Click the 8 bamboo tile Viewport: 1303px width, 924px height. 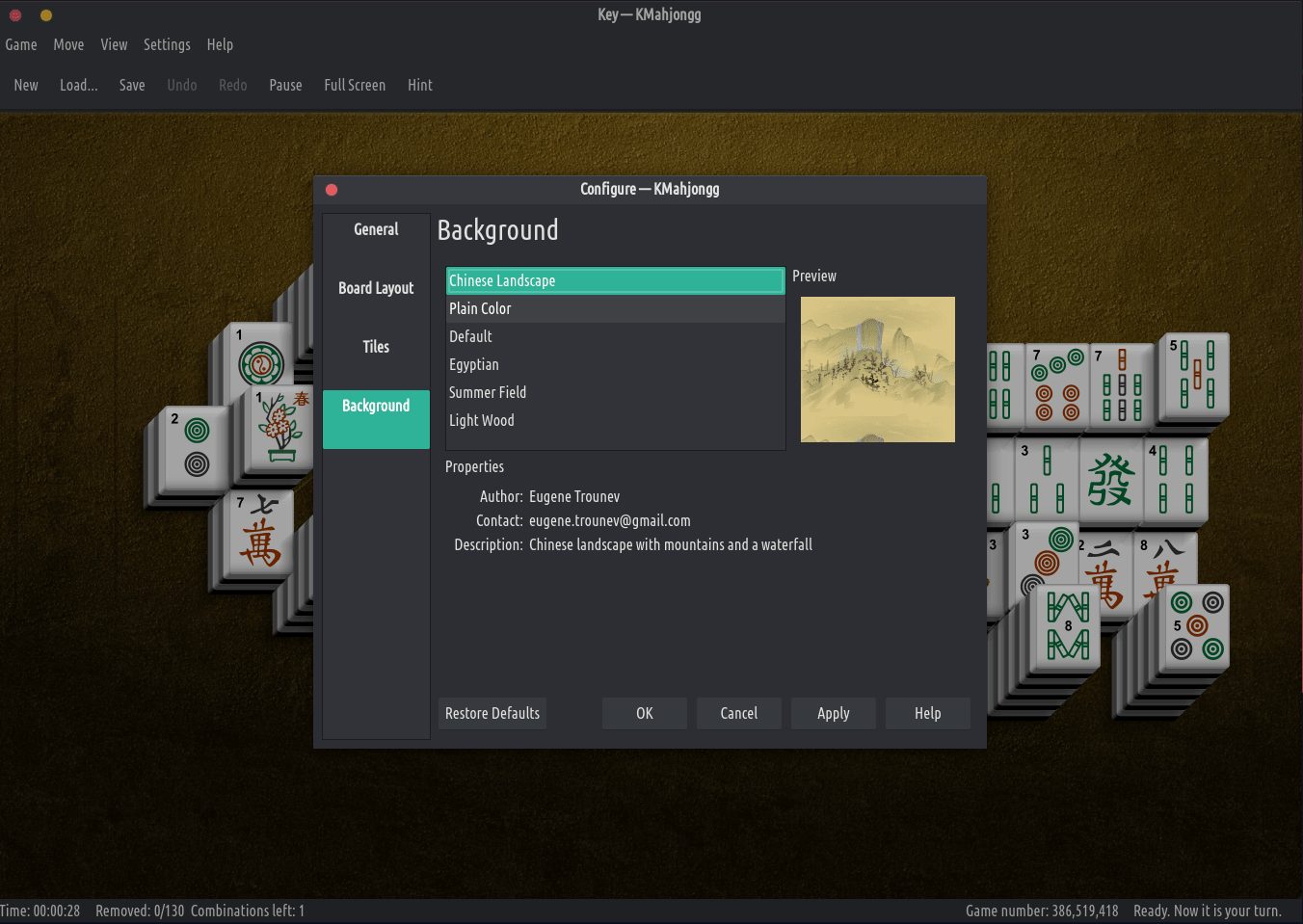click(1067, 627)
